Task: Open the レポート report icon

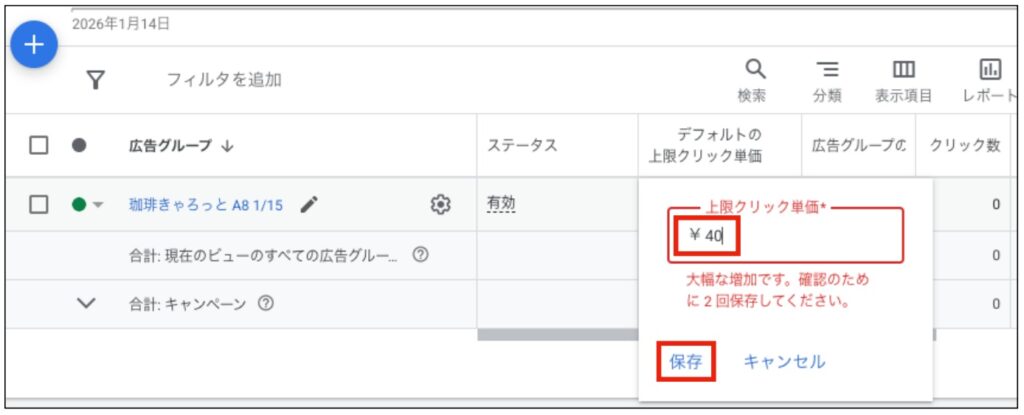Action: click(990, 70)
